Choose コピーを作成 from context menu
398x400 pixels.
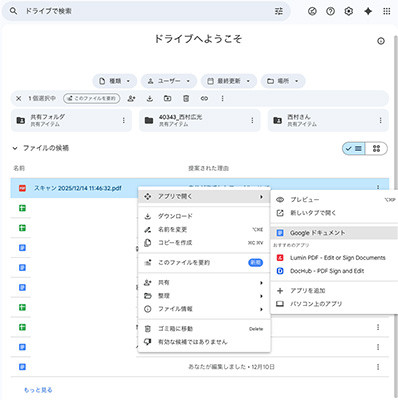tap(204, 243)
